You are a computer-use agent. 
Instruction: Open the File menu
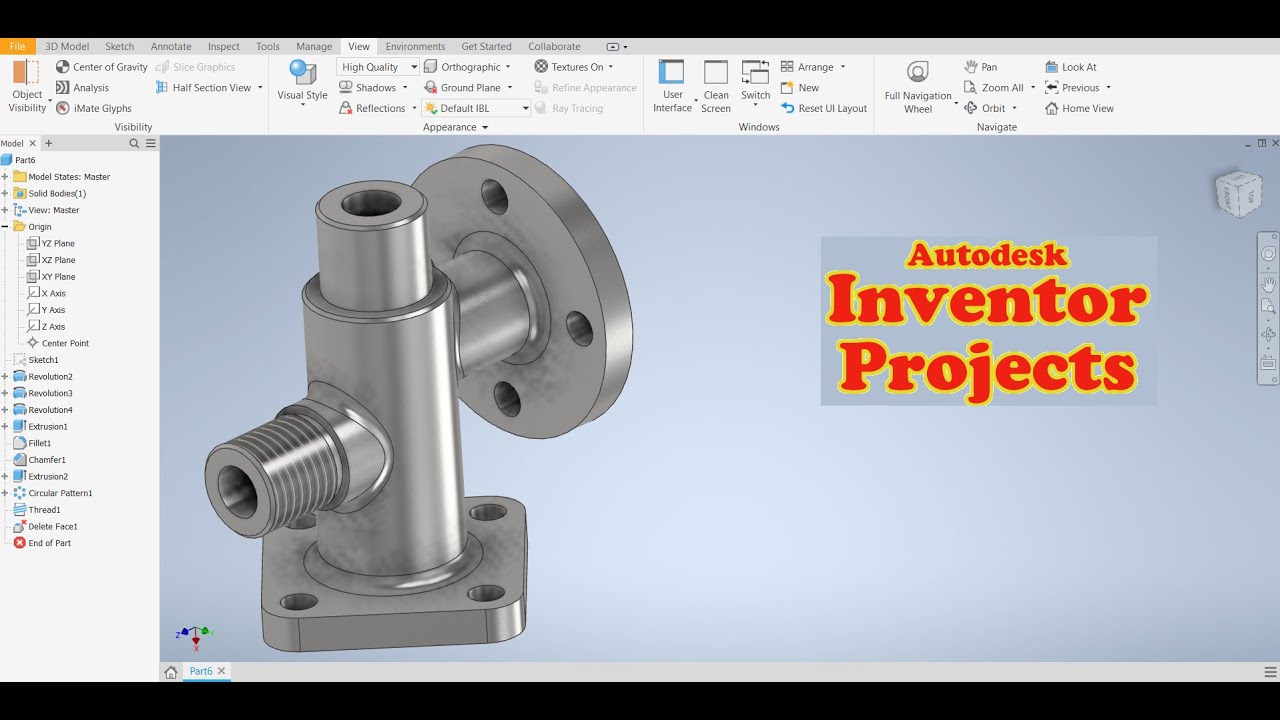pyautogui.click(x=17, y=46)
